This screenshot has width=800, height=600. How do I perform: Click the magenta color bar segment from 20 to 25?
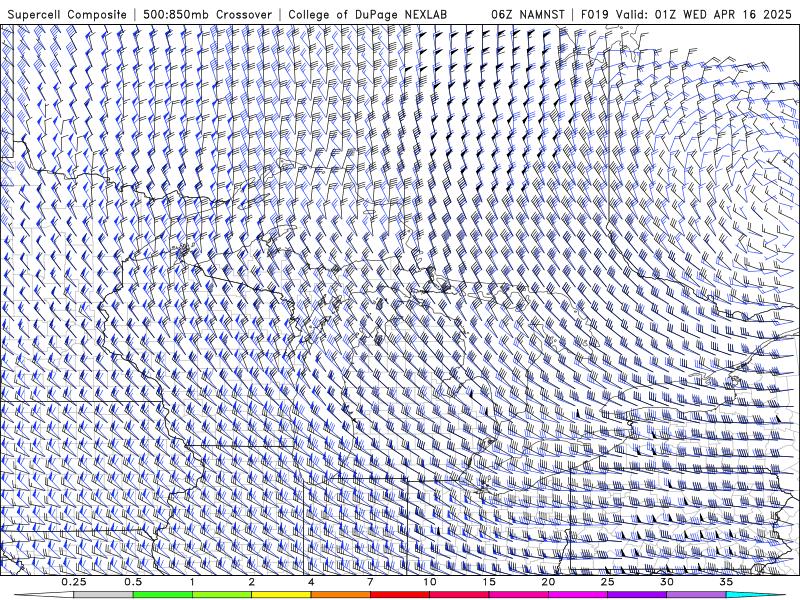tap(578, 595)
